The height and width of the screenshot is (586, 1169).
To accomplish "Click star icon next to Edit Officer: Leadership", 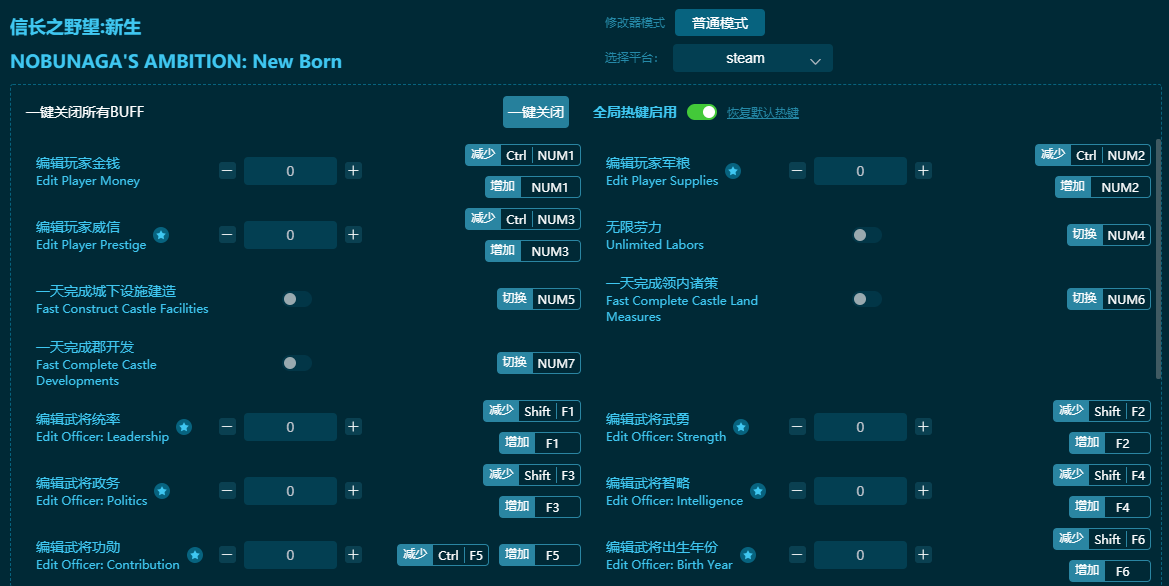I will pos(184,427).
